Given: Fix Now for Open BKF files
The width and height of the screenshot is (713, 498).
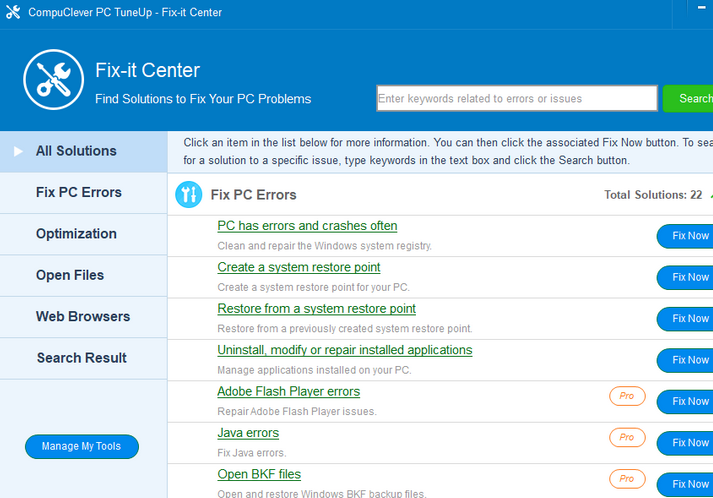Looking at the screenshot, I should tap(685, 484).
